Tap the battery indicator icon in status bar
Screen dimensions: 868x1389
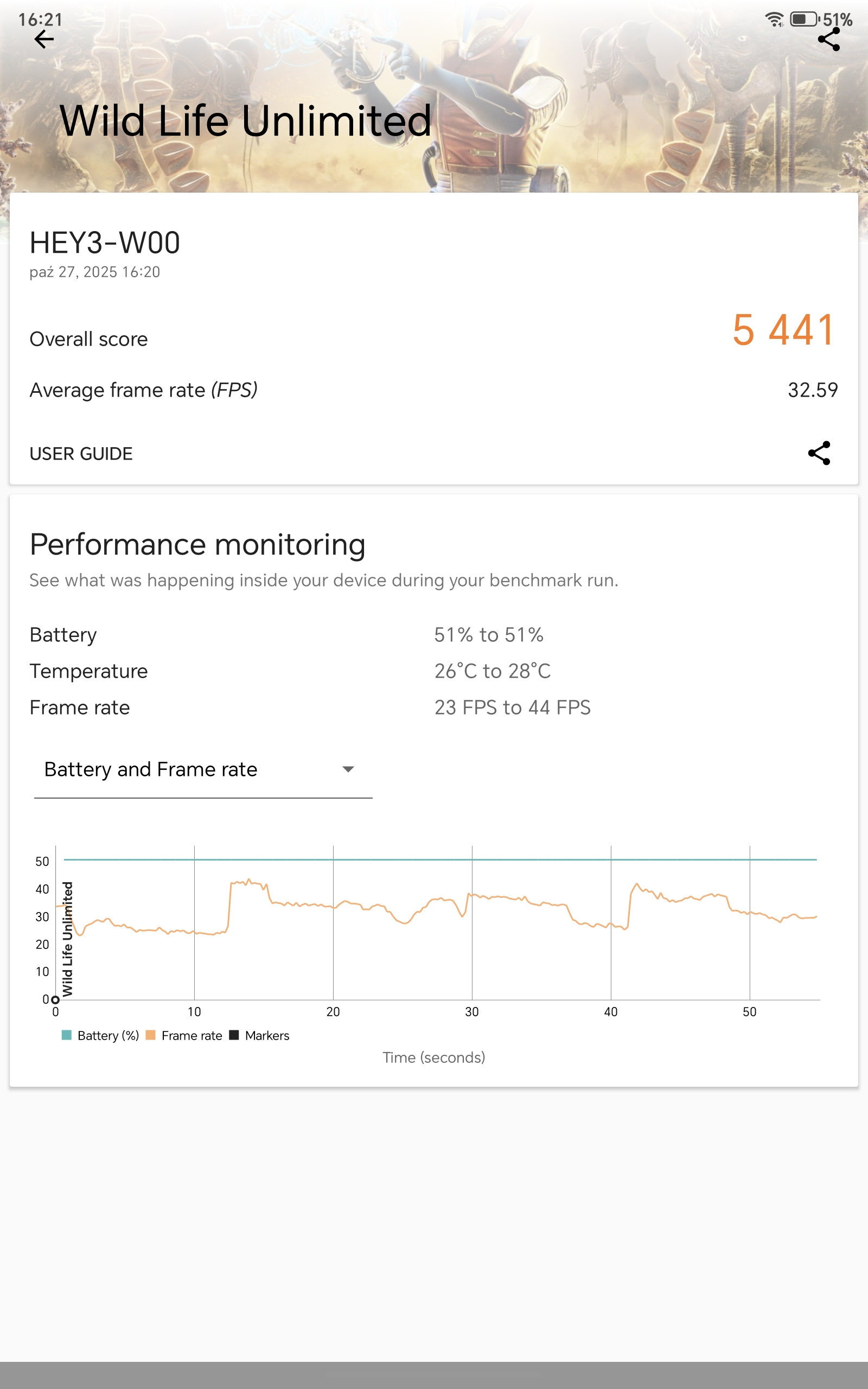pyautogui.click(x=803, y=20)
